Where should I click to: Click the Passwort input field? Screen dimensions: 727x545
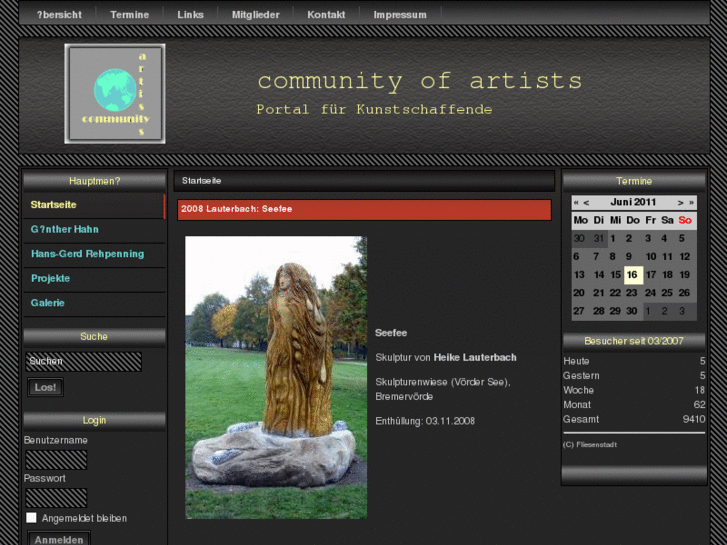tap(56, 497)
